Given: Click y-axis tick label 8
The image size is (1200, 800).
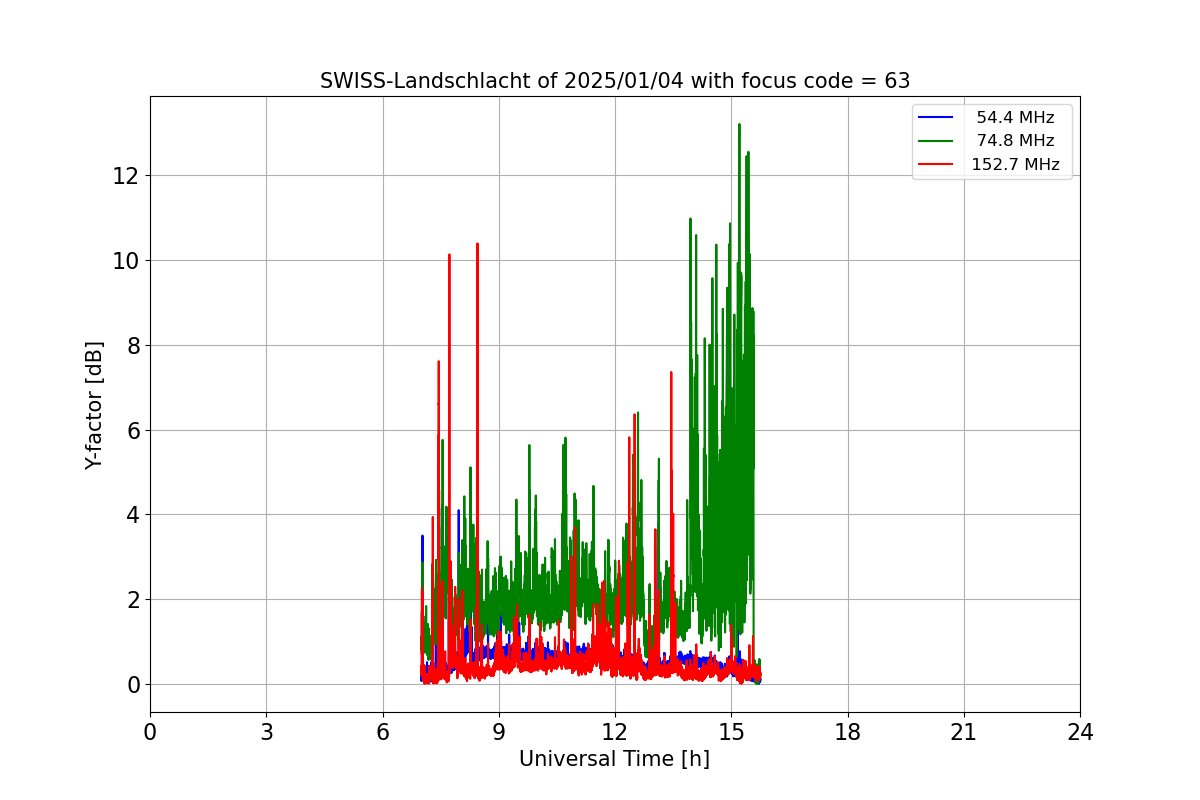Looking at the screenshot, I should click(132, 346).
